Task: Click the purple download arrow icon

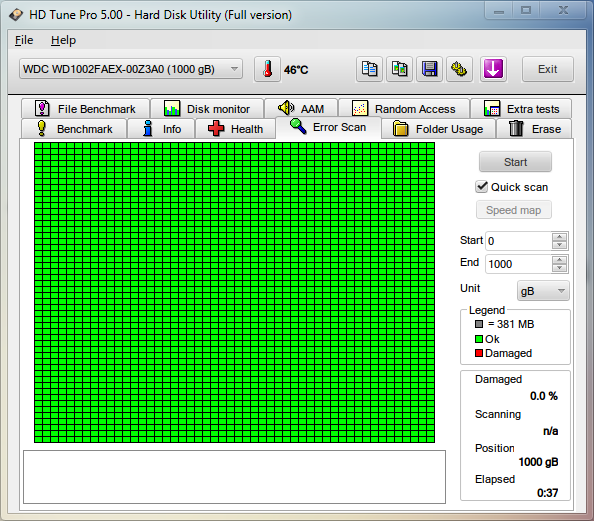Action: click(x=493, y=69)
